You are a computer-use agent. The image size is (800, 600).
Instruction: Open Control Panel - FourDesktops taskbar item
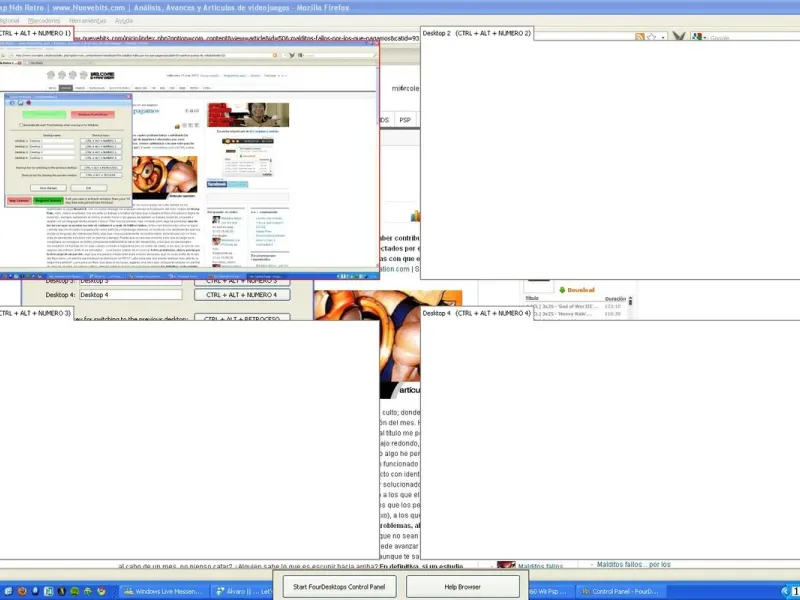pos(621,592)
